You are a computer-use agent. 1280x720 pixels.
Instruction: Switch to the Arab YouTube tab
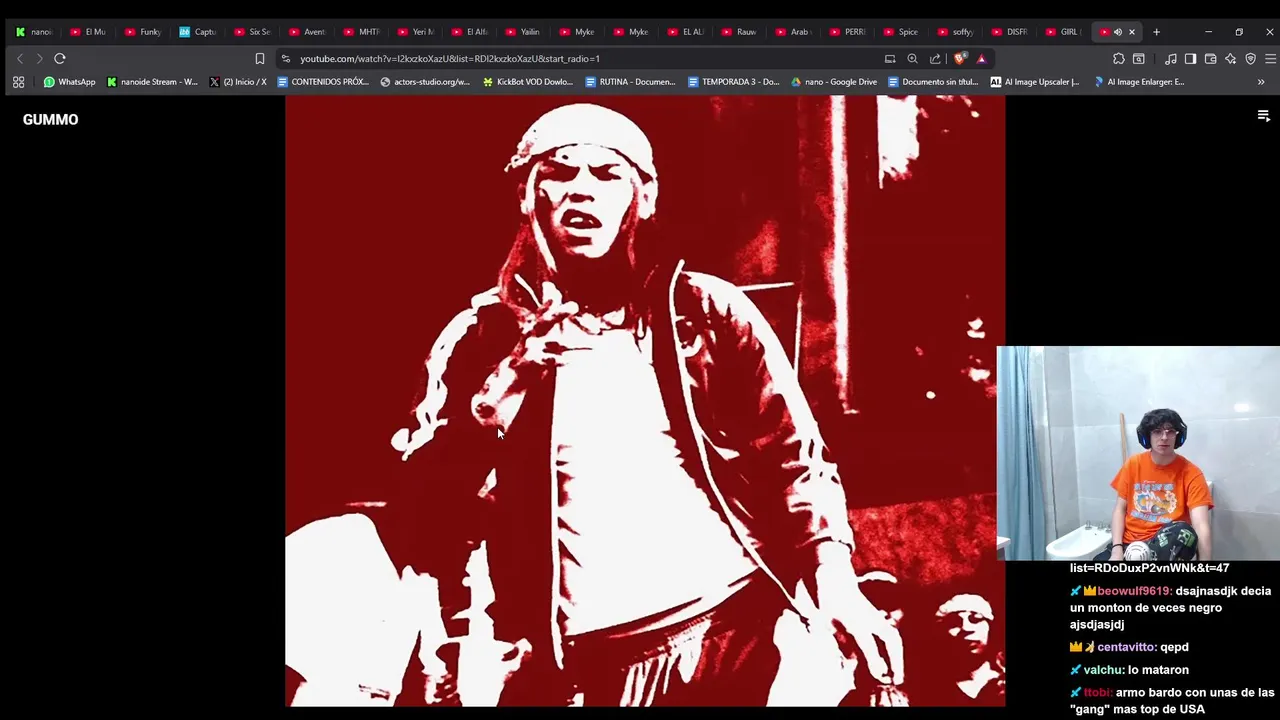(794, 32)
